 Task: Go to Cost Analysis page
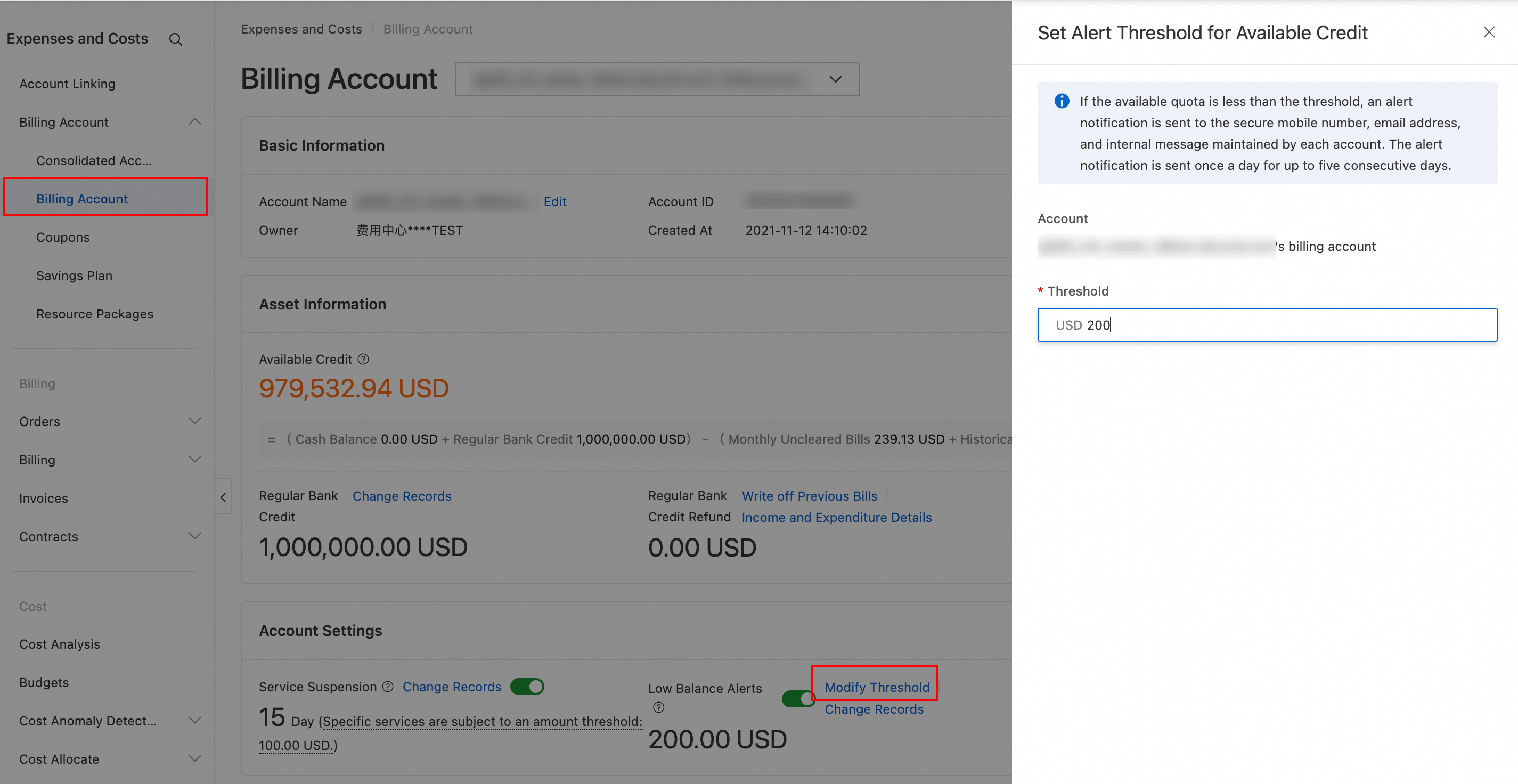click(60, 644)
